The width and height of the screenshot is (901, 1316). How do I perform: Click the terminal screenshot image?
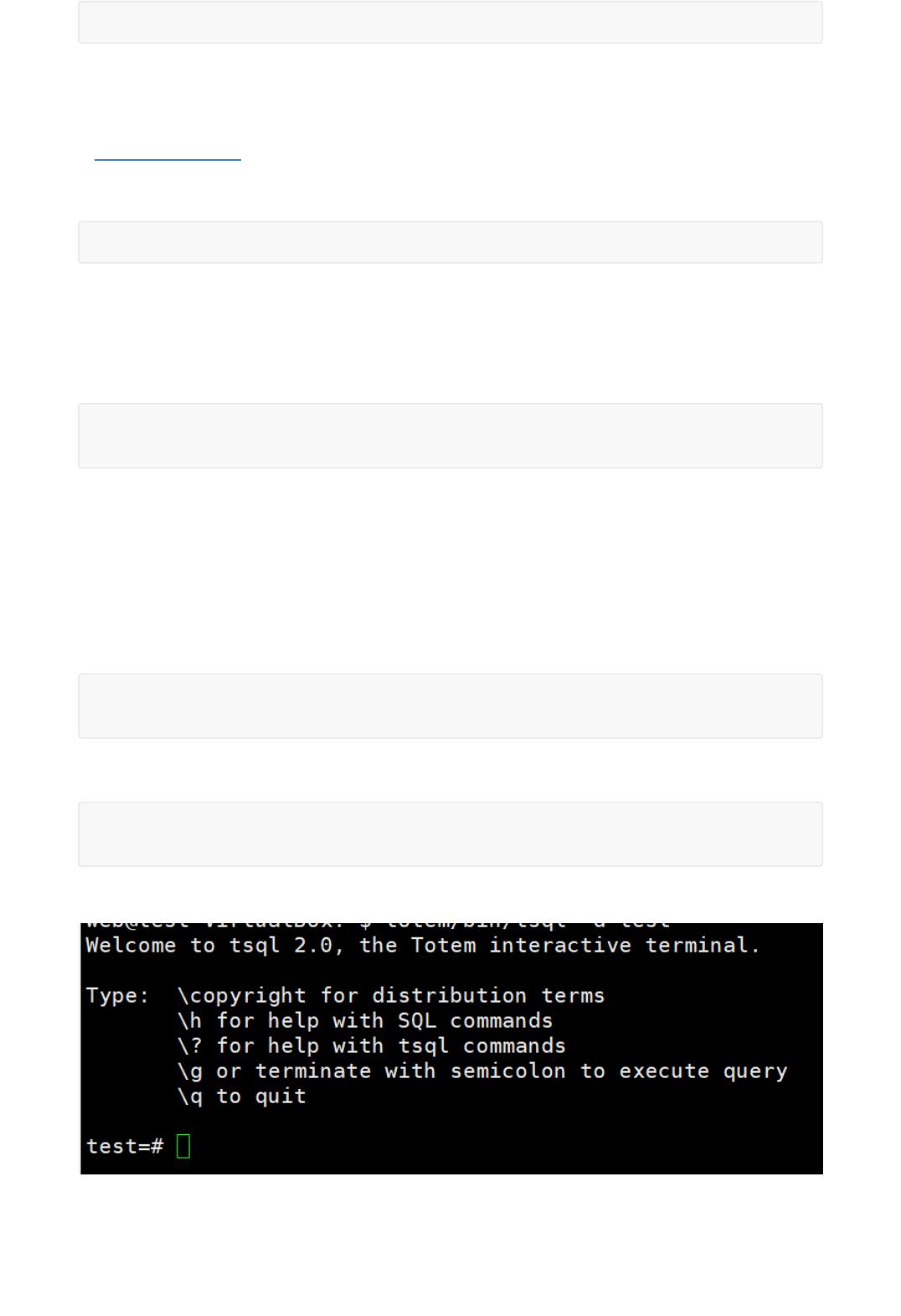click(x=451, y=1048)
